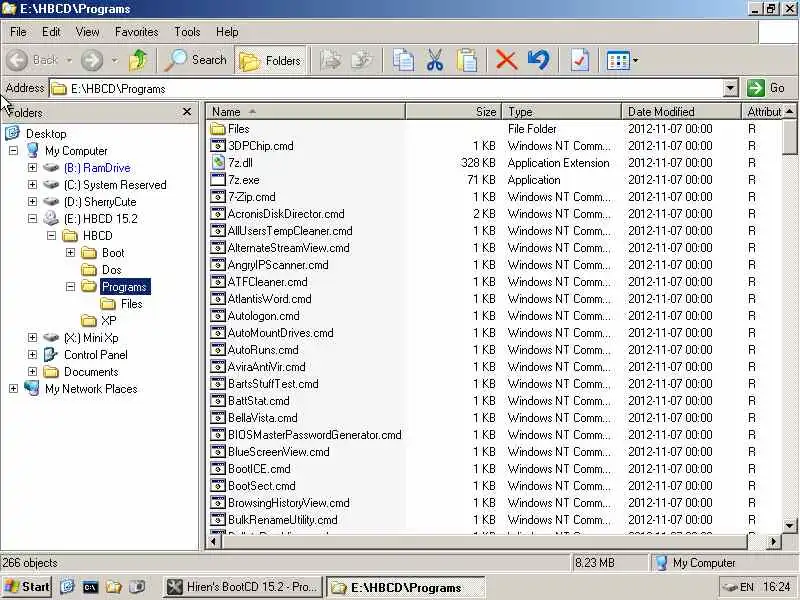Sort by the Type column header
800x600 pixels.
pyautogui.click(x=562, y=111)
